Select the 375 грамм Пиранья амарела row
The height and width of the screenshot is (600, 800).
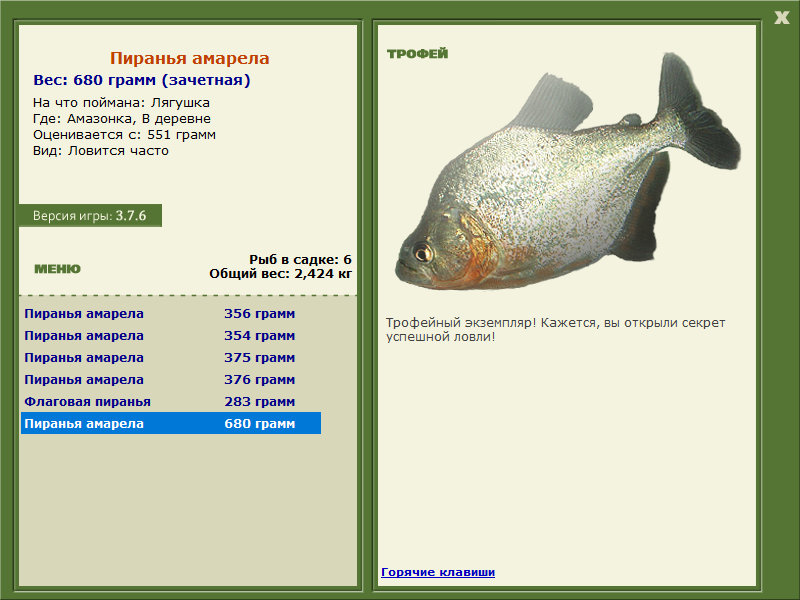pos(171,357)
